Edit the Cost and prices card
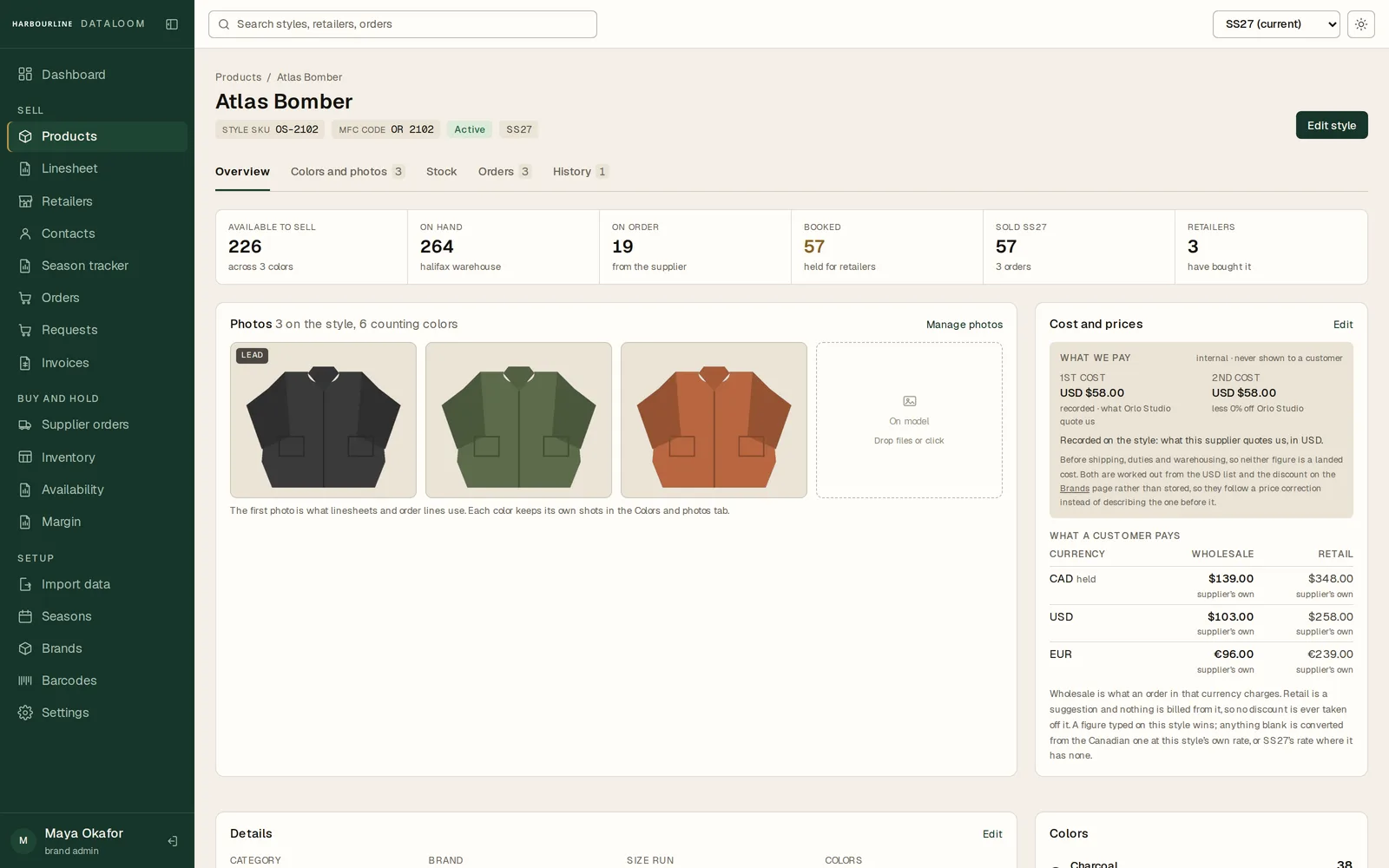Viewport: 1389px width, 868px height. 1343,325
